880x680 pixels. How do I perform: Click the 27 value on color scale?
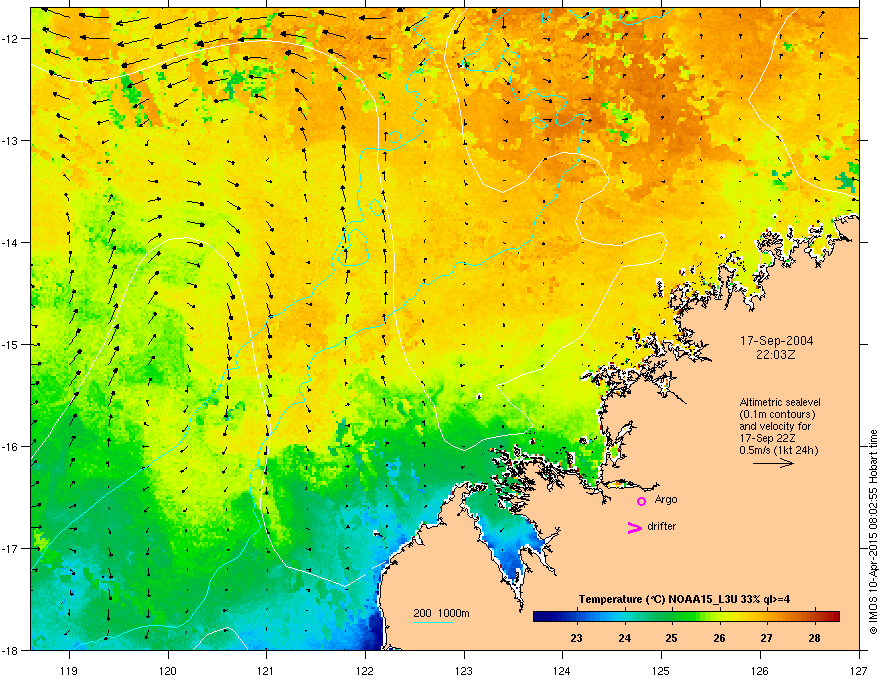[x=766, y=638]
